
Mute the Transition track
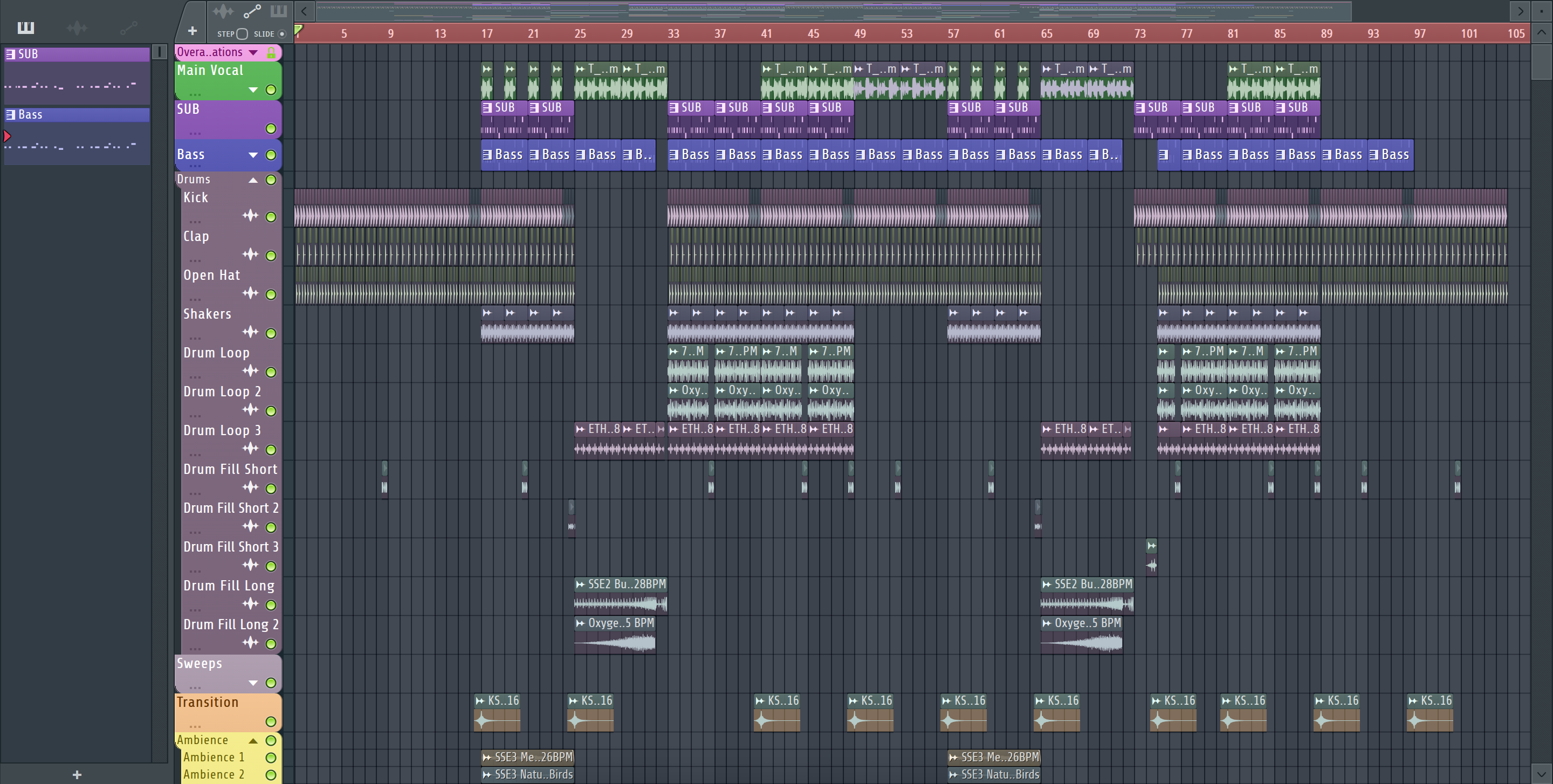271,721
